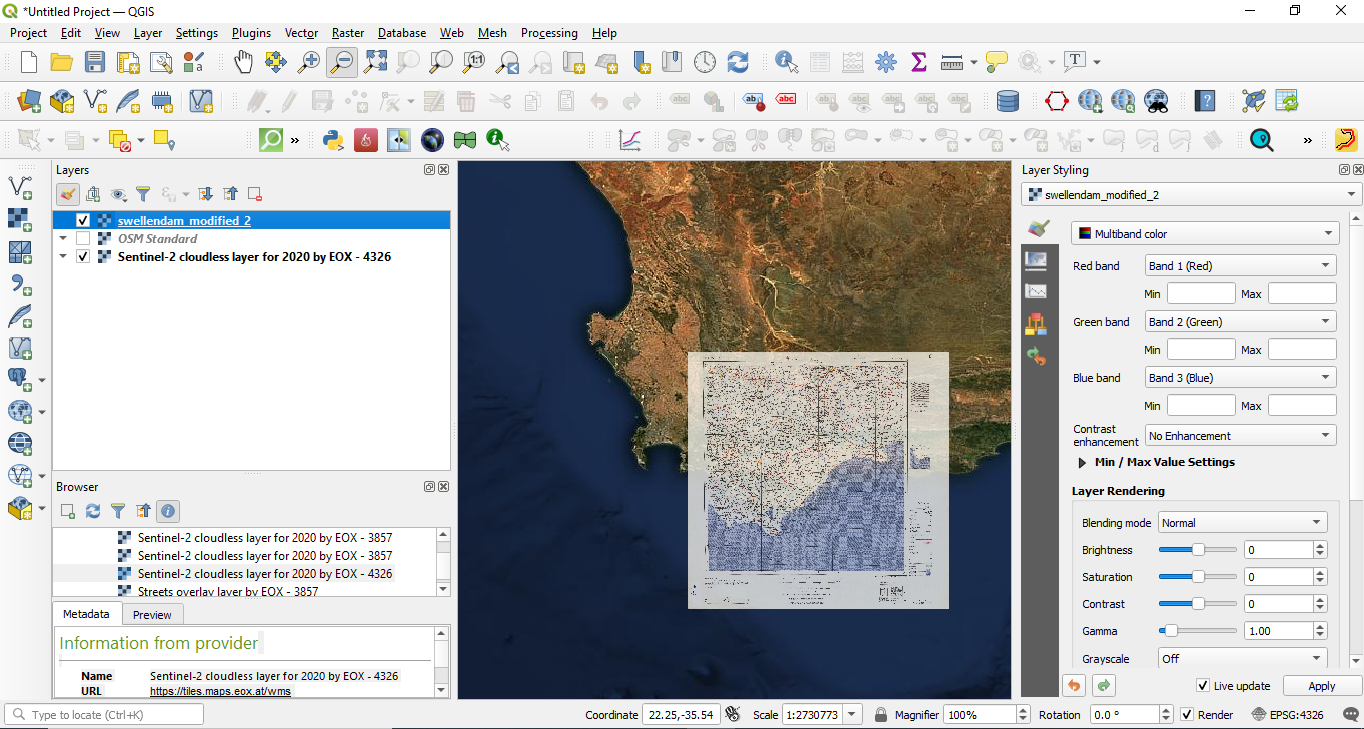Open the Plugins menu
Viewport: 1364px width, 729px height.
(x=251, y=33)
